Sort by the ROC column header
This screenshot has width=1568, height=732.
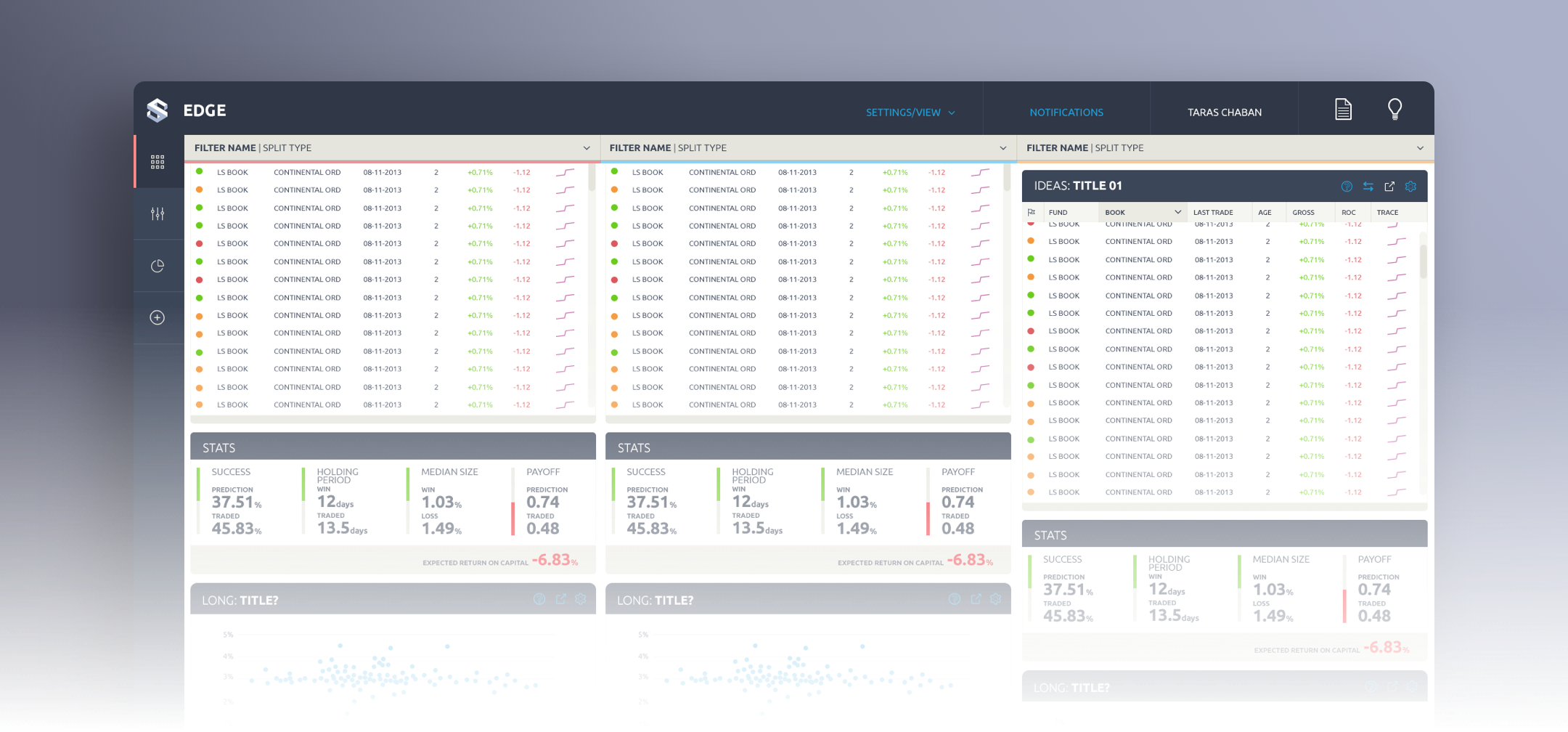coord(1348,213)
